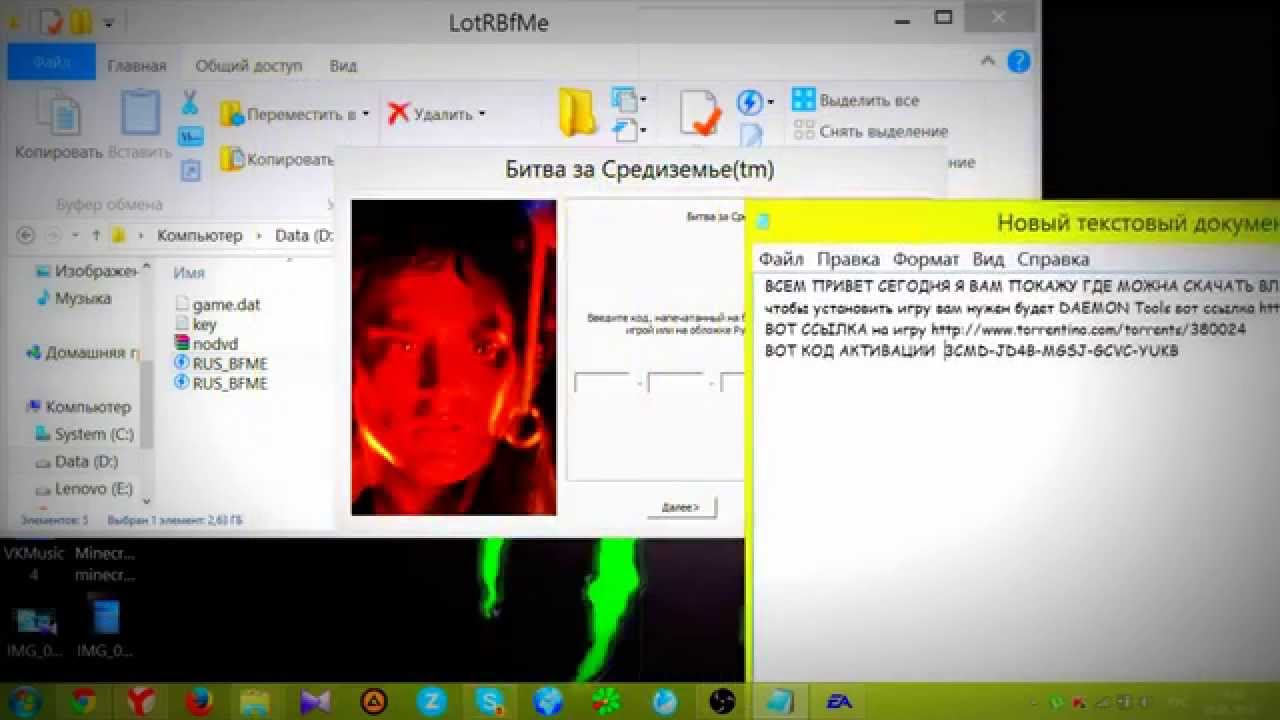Open AIMP orange triangle icon in taskbar
Image resolution: width=1280 pixels, height=720 pixels.
click(374, 701)
